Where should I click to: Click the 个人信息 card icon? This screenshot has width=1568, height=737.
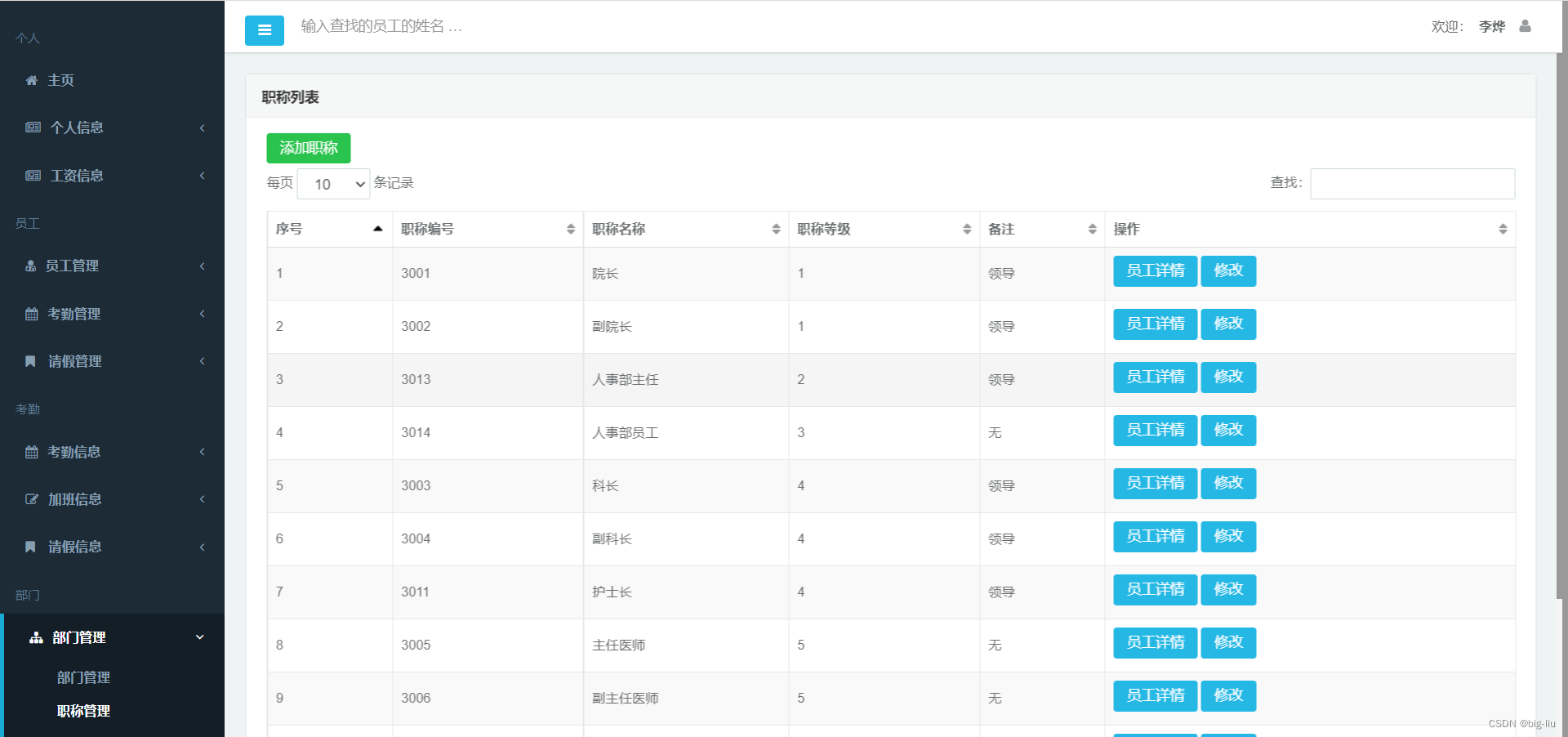point(33,127)
